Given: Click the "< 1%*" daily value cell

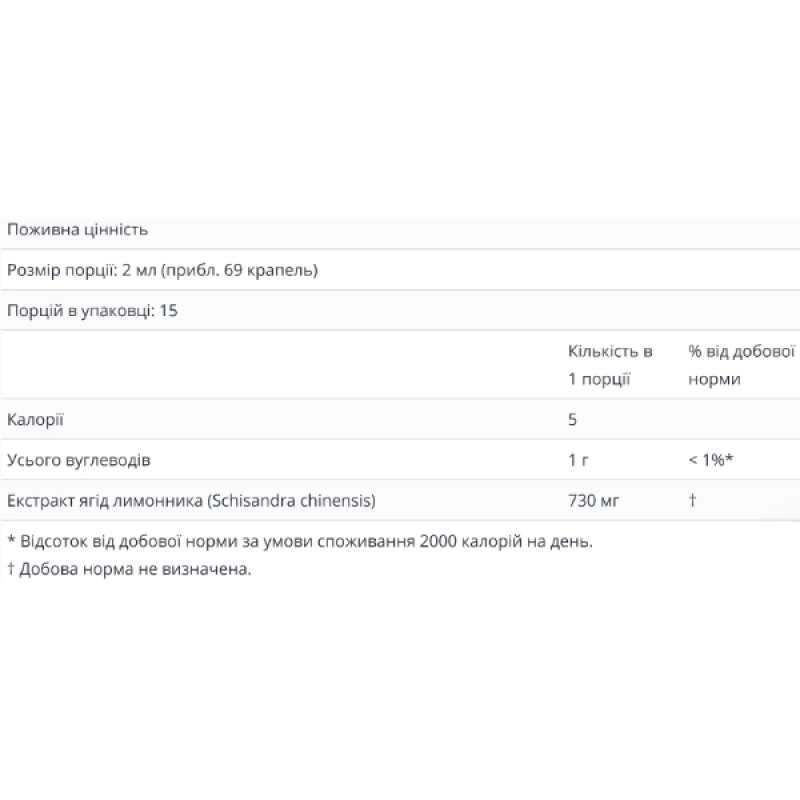Looking at the screenshot, I should click(x=711, y=460).
